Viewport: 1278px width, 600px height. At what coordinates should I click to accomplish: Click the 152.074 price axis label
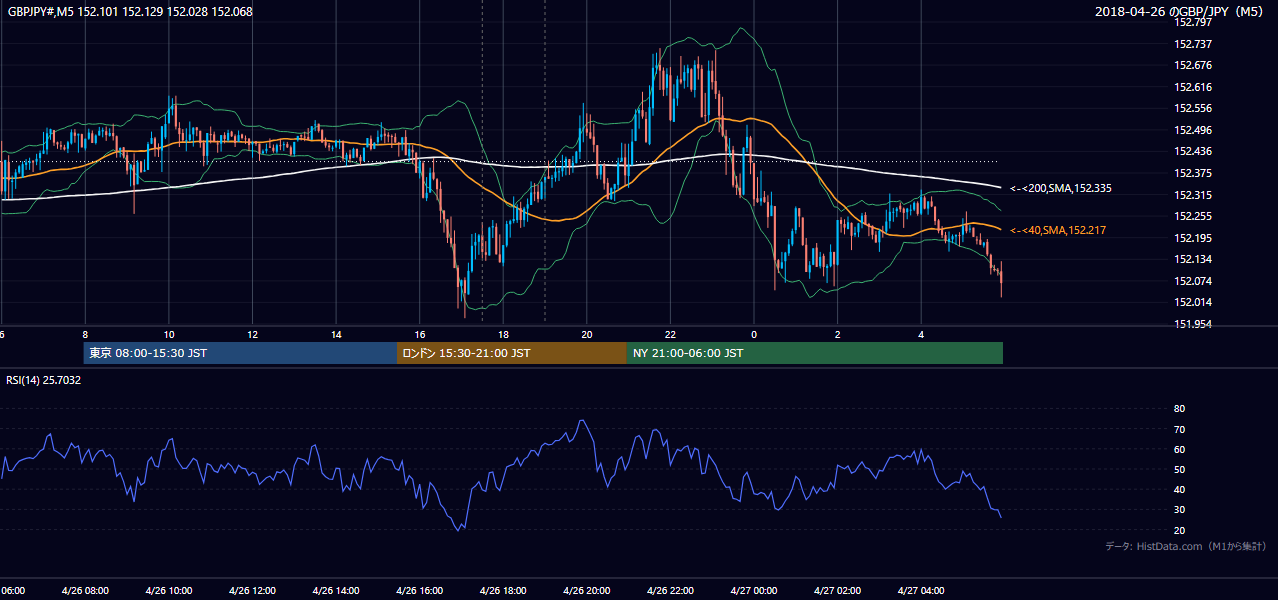1192,281
